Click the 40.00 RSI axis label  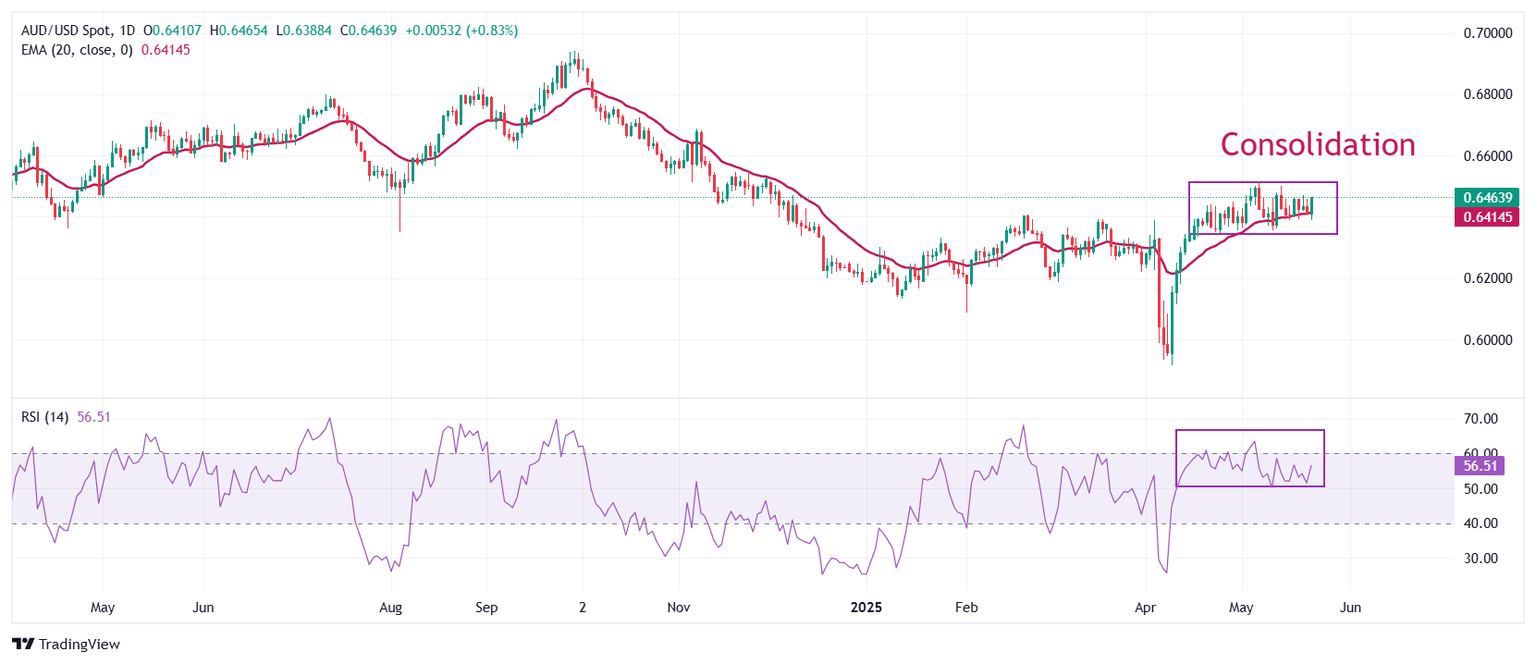tap(1479, 523)
